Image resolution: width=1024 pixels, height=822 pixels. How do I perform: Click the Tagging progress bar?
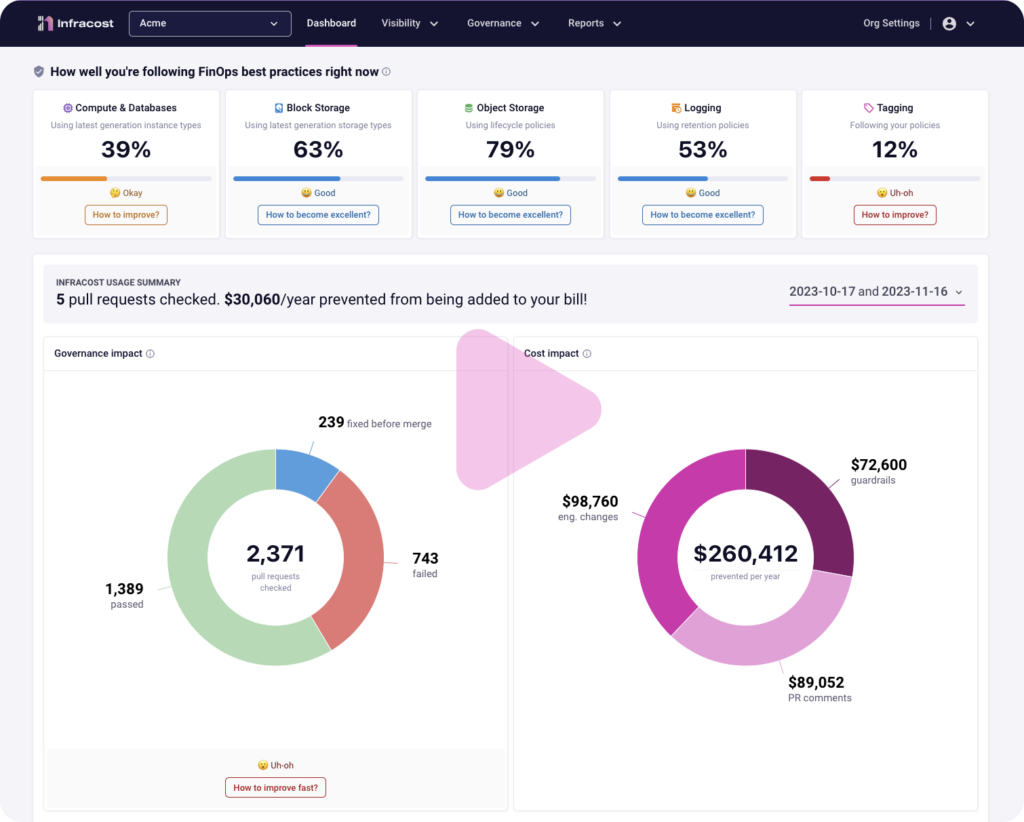(x=895, y=177)
